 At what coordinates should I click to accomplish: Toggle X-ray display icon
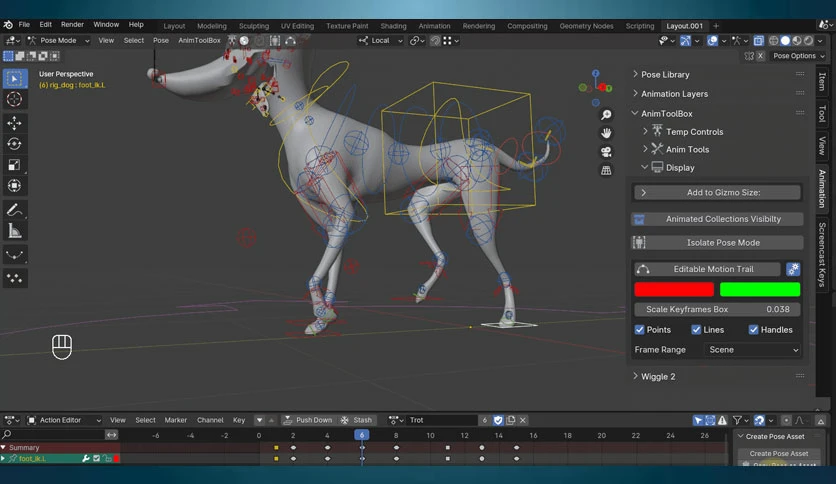click(x=758, y=41)
